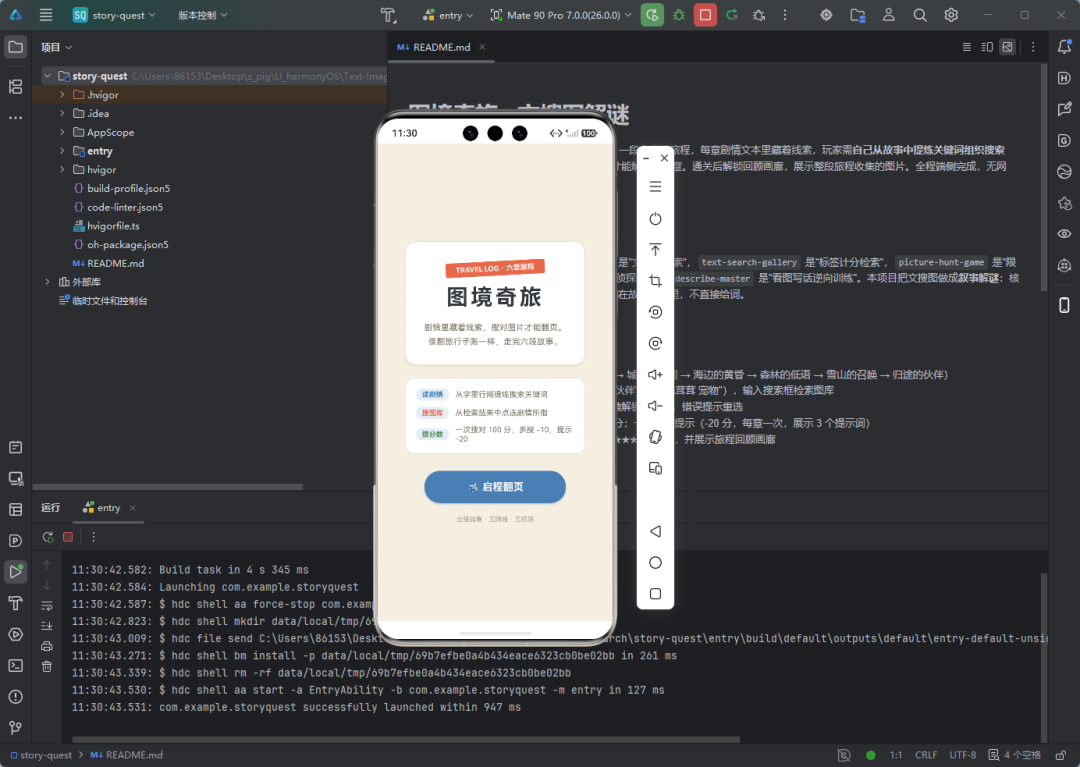
Task: Open the git version control tool icon
Action: click(15, 728)
